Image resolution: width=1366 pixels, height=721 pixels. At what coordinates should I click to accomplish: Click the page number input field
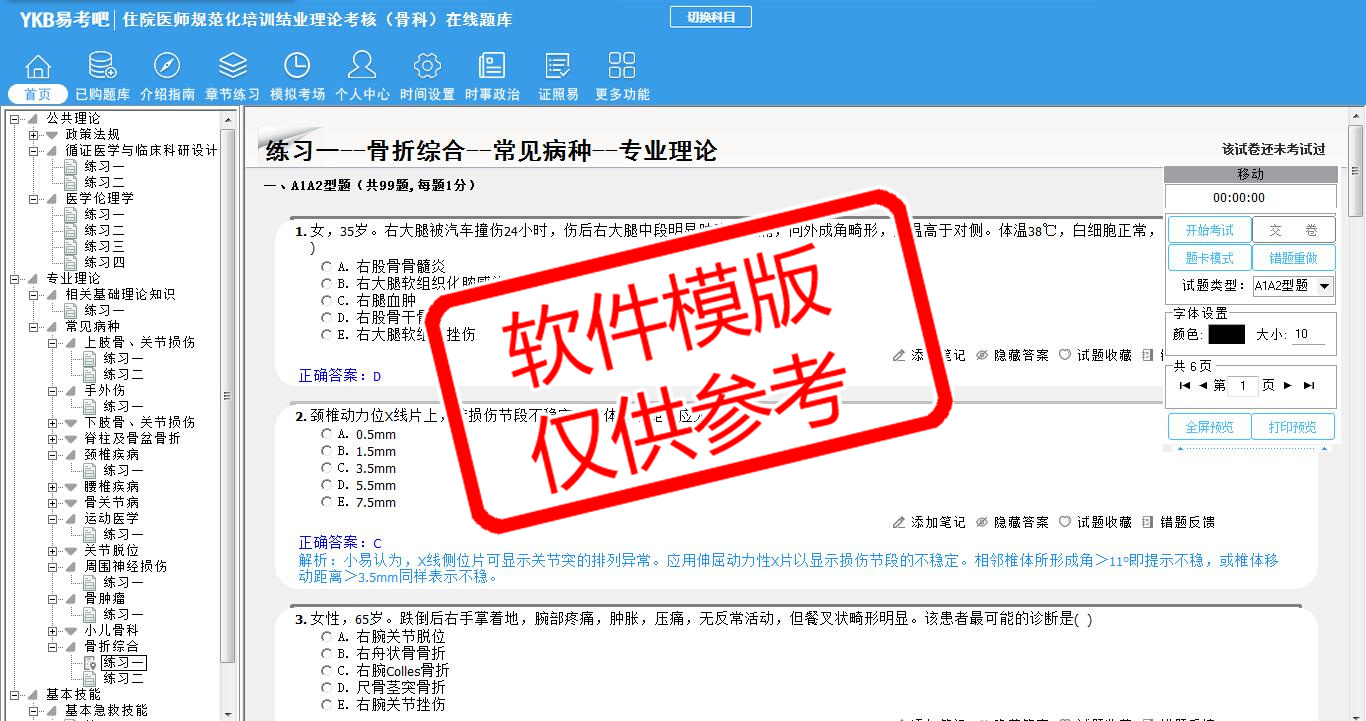click(x=1242, y=386)
